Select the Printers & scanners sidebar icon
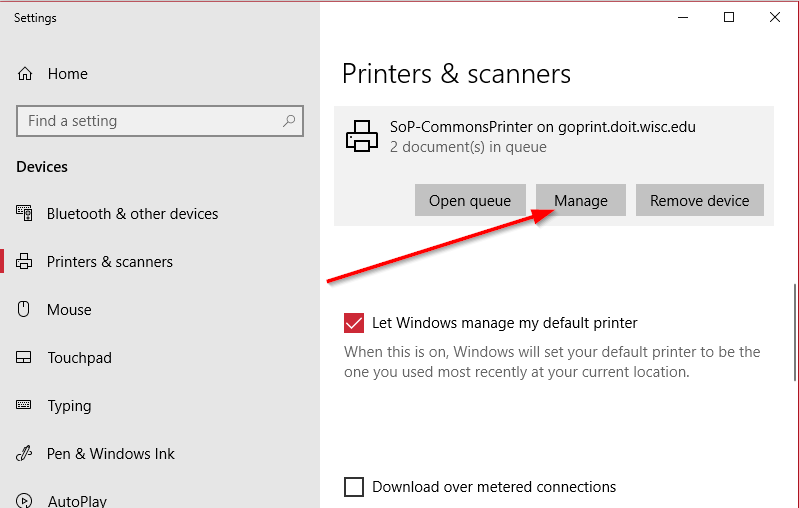The image size is (799, 508). point(24,261)
